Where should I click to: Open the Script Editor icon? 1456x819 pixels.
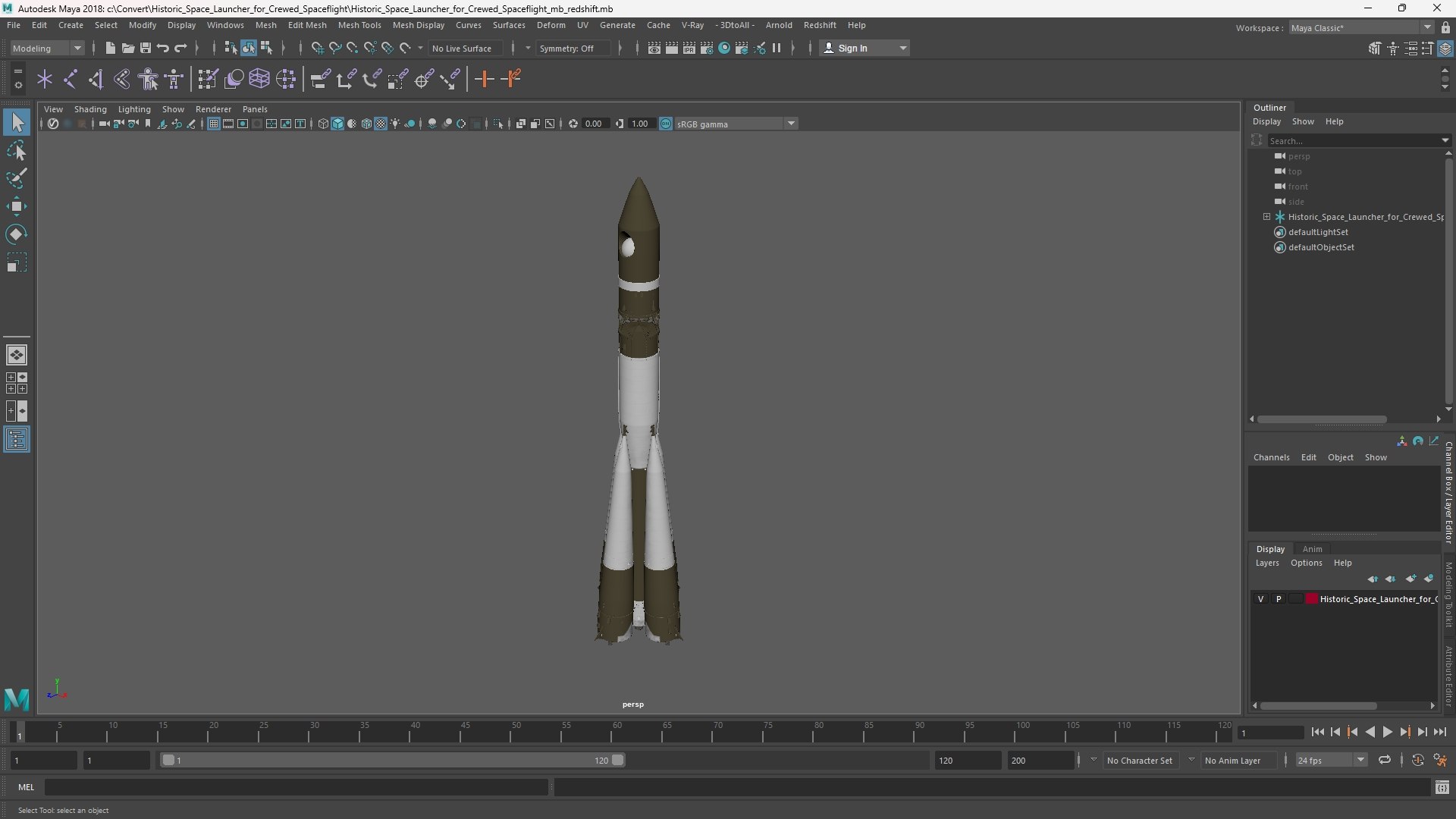1442,788
